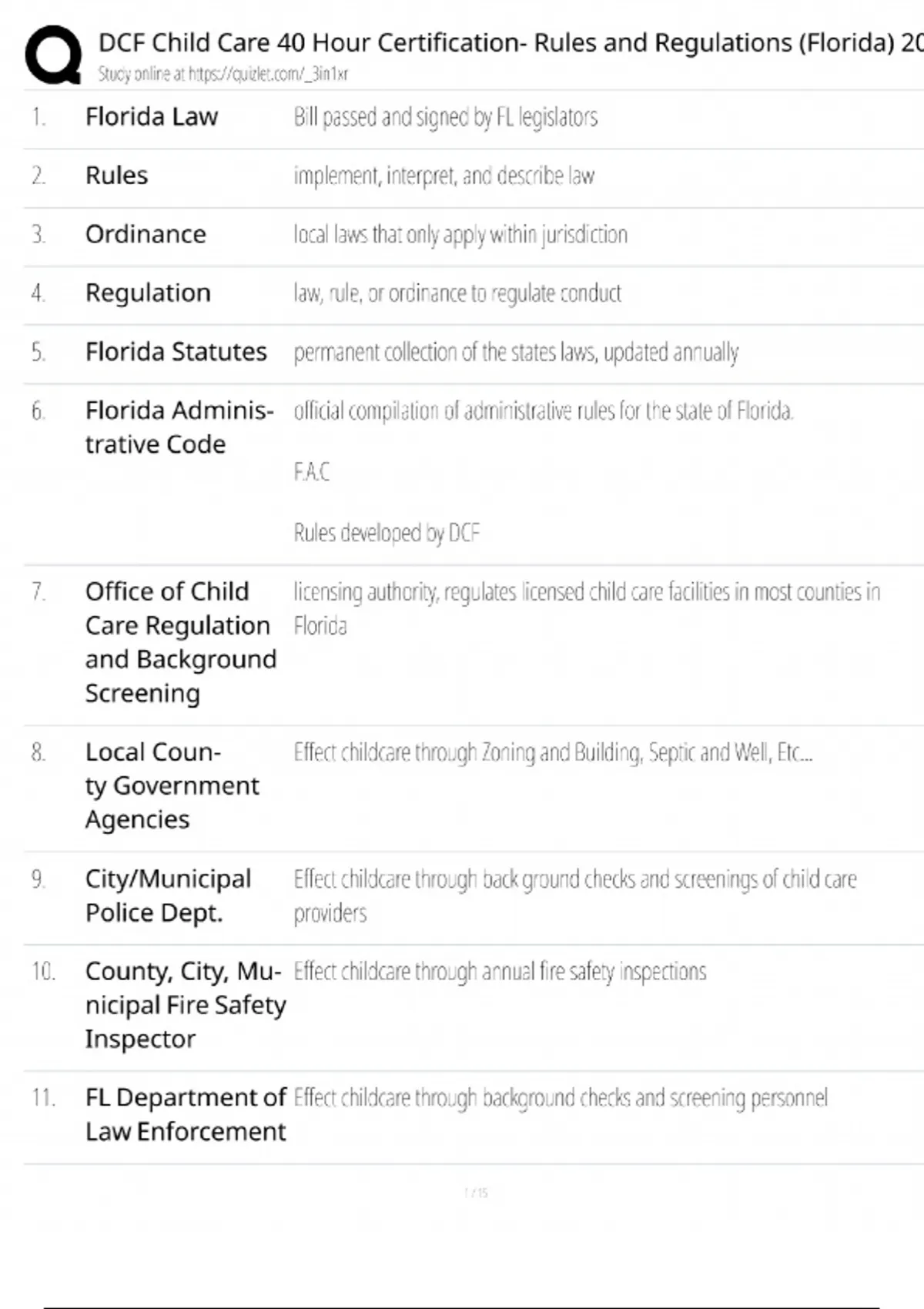Click the Ordinance term

(146, 234)
